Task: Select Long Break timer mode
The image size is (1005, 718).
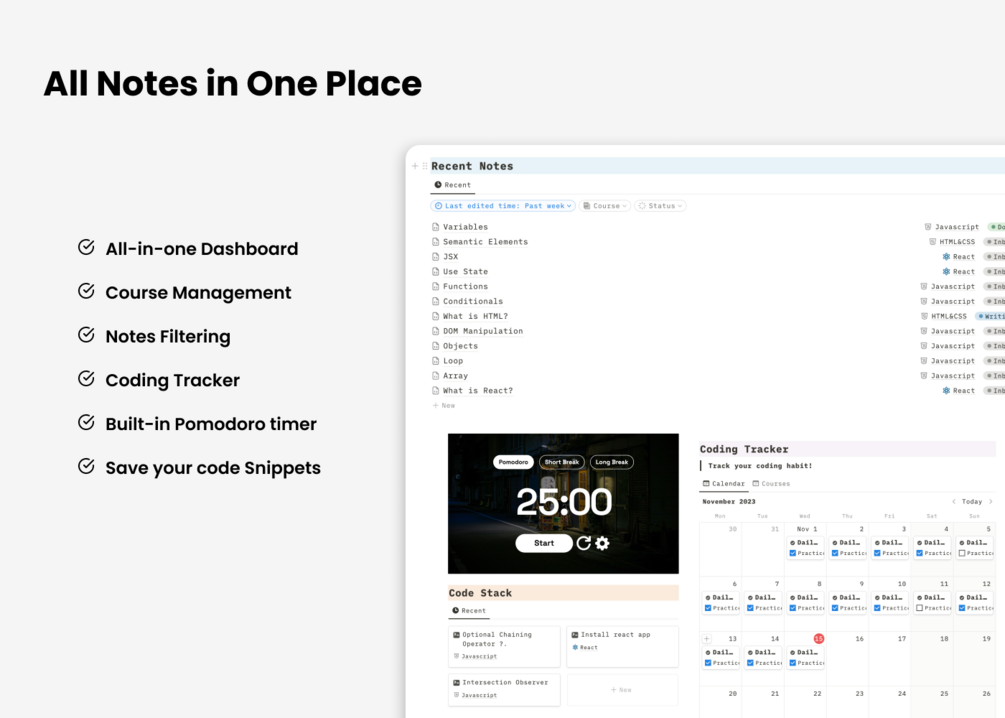Action: (611, 462)
